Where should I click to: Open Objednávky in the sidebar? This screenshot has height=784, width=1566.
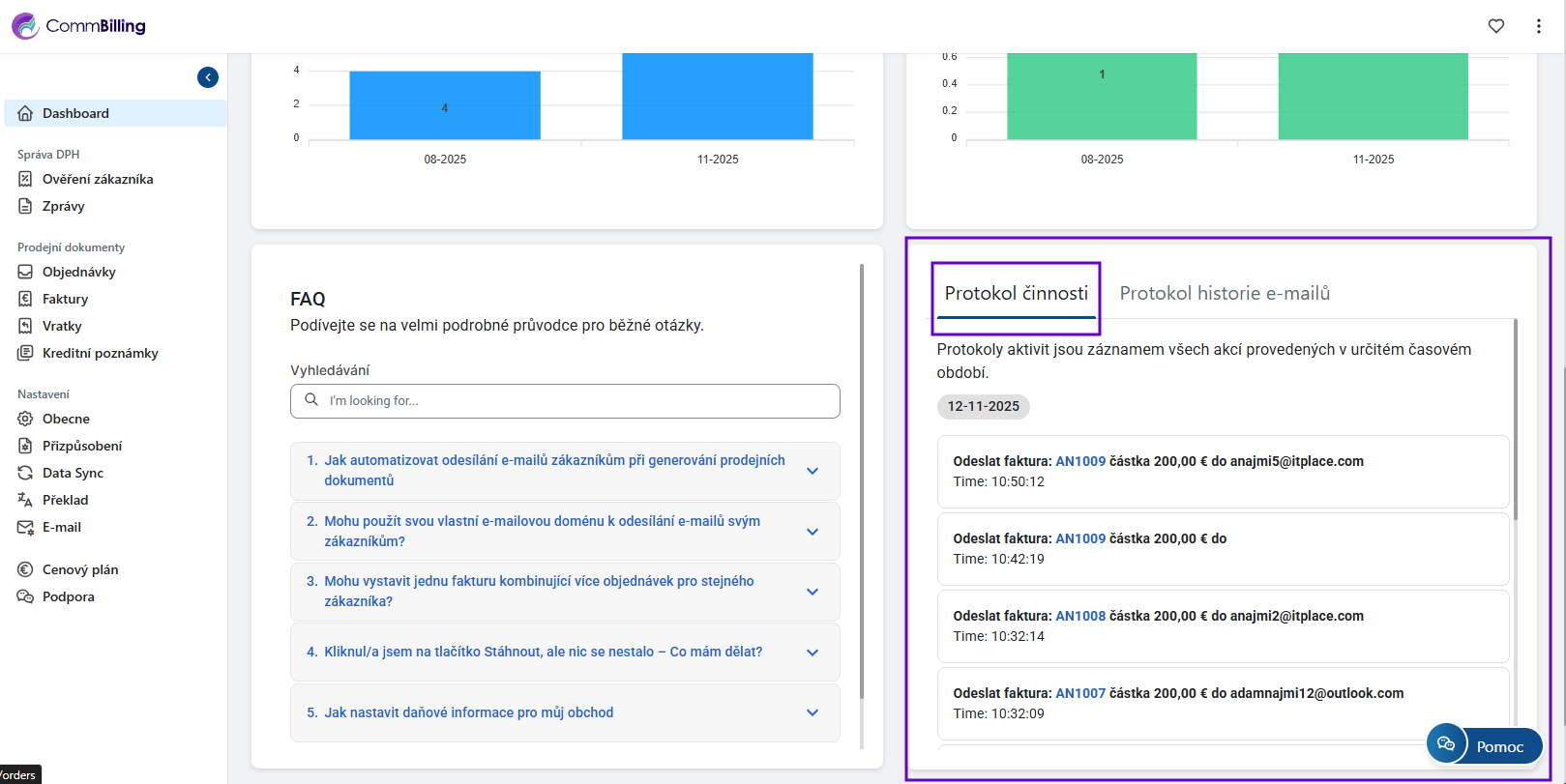[78, 272]
